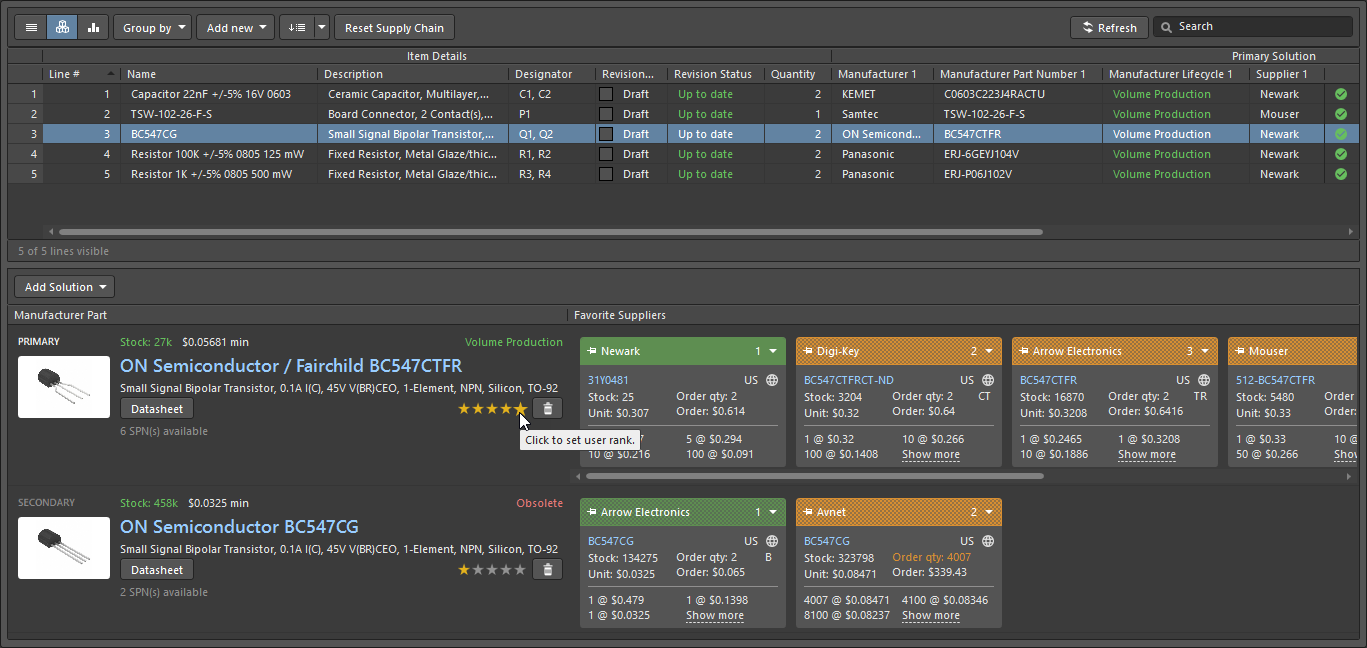Open the Add Solution dropdown
Image resolution: width=1367 pixels, height=648 pixels.
[64, 287]
